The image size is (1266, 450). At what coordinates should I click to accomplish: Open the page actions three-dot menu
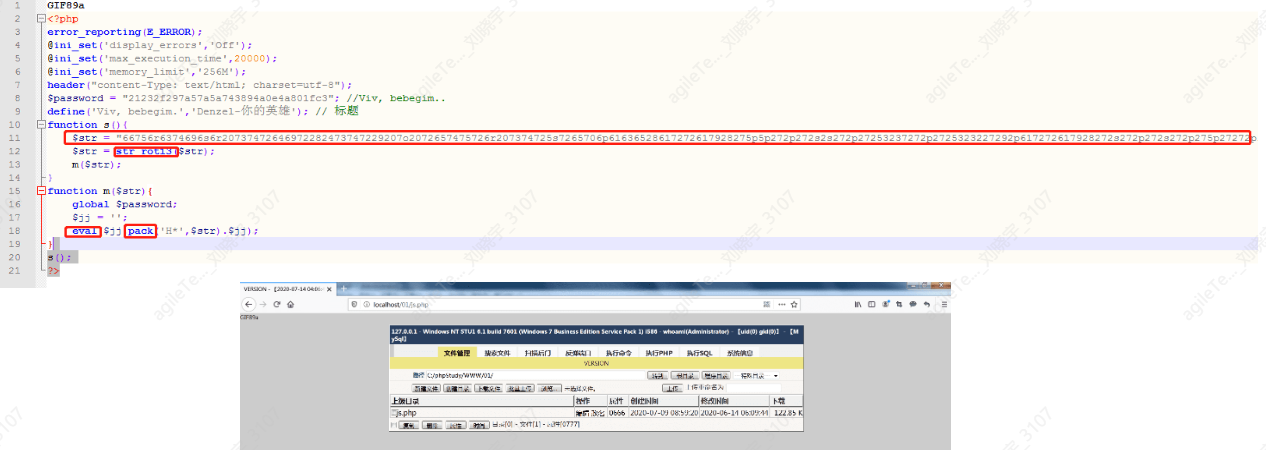point(781,304)
